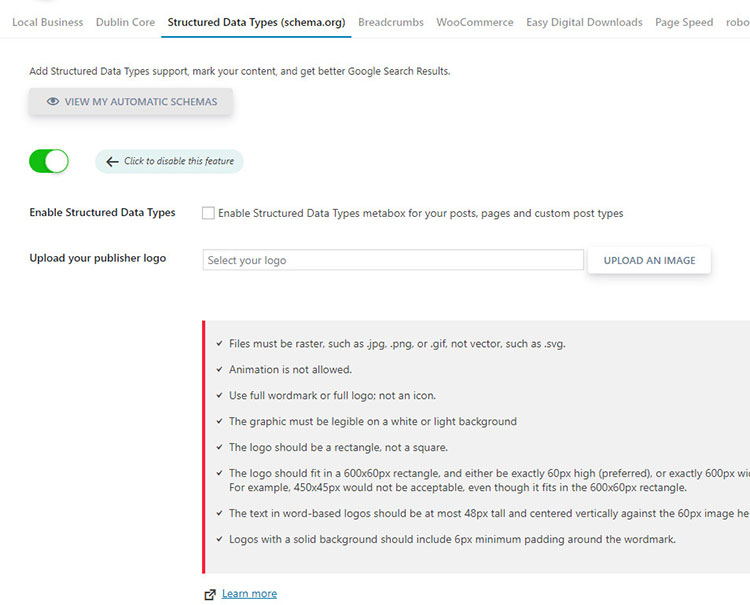750x605 pixels.
Task: Open the WooCommerce tab
Action: point(475,22)
